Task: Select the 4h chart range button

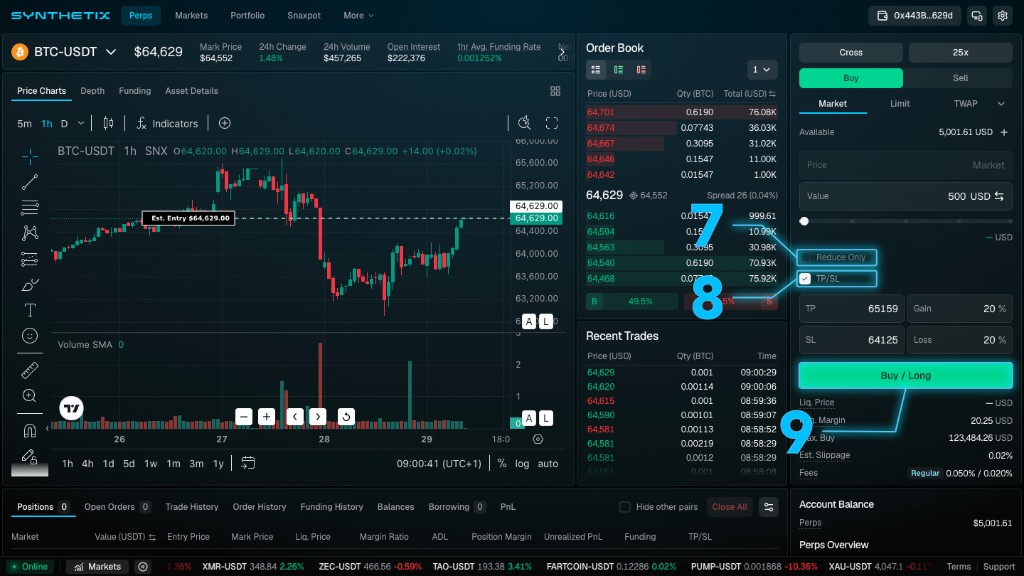Action: tap(88, 464)
